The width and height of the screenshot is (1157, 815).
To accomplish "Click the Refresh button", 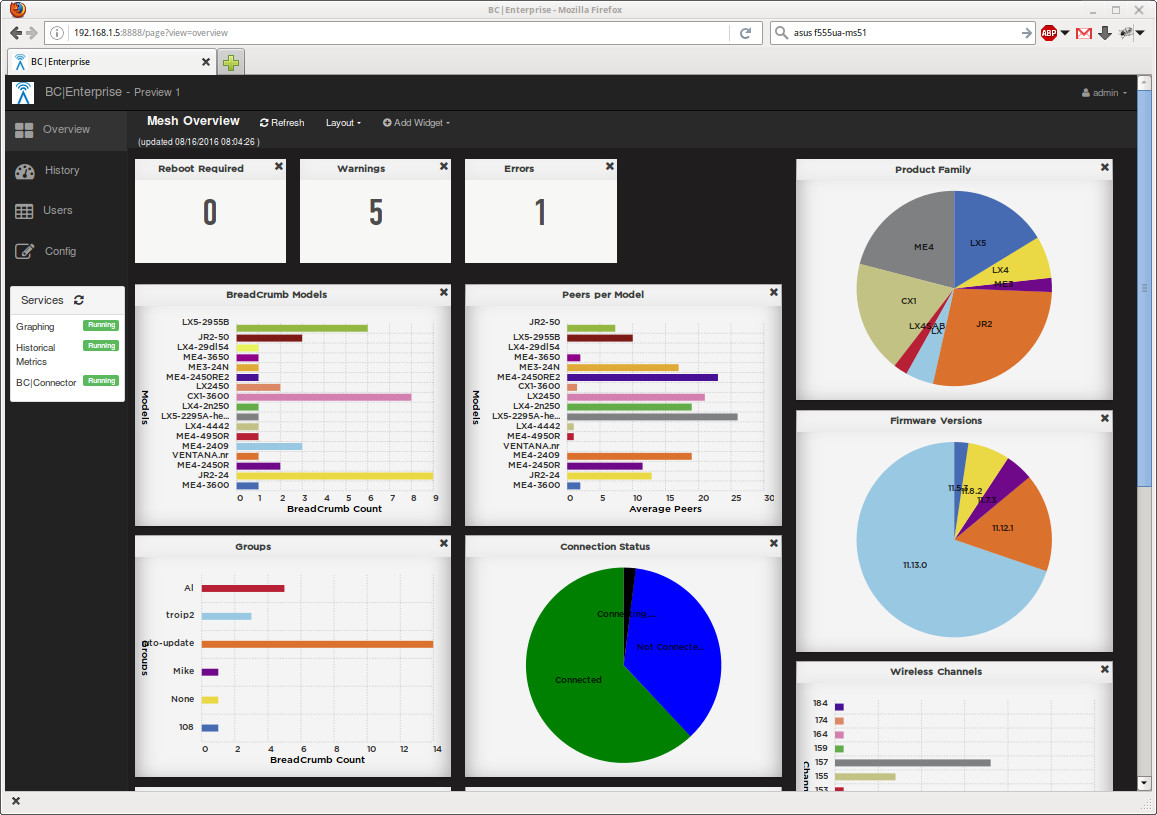I will (x=282, y=123).
